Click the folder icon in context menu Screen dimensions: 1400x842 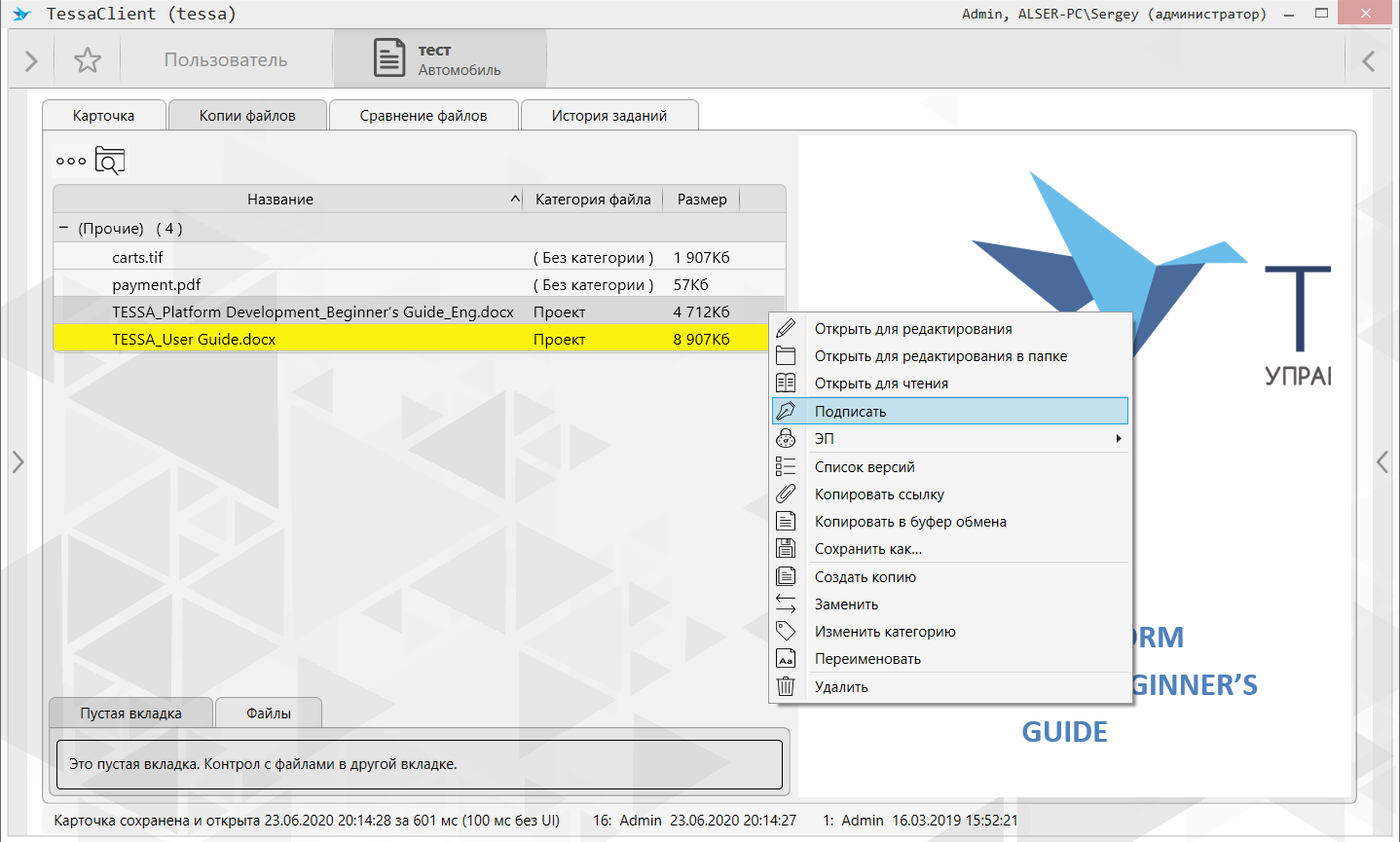tap(786, 355)
